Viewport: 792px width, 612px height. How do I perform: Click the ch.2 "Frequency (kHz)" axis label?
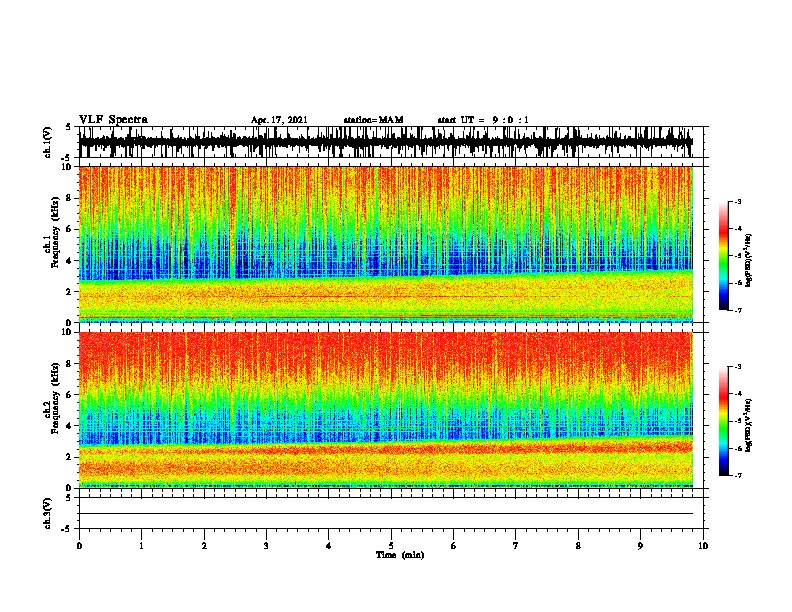click(x=55, y=398)
